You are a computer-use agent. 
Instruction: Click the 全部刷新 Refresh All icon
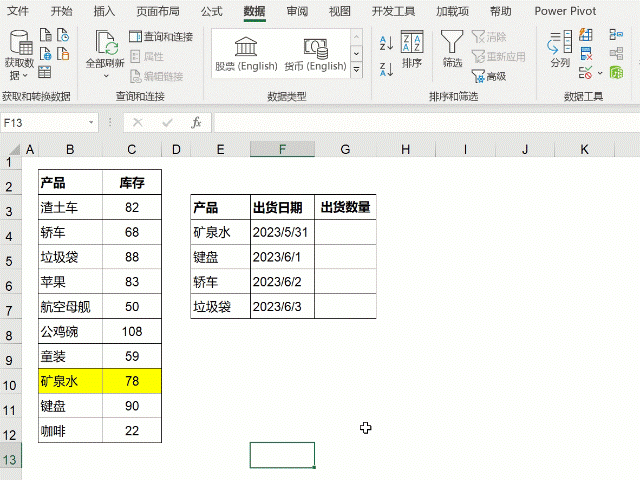[105, 42]
